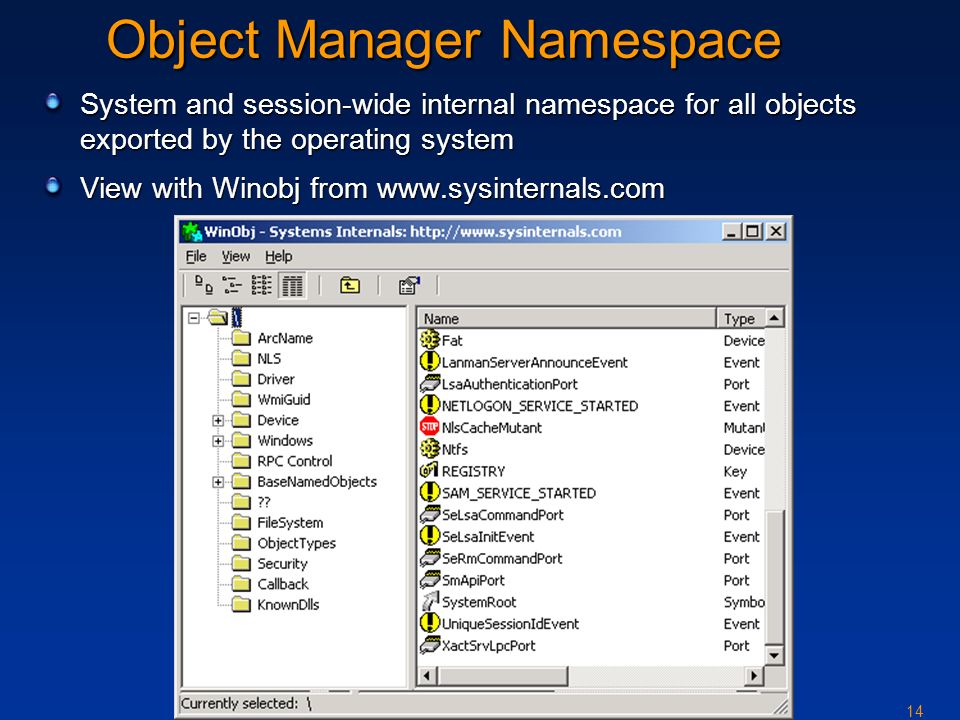960x720 pixels.
Task: Select the Security folder
Action: pos(282,564)
